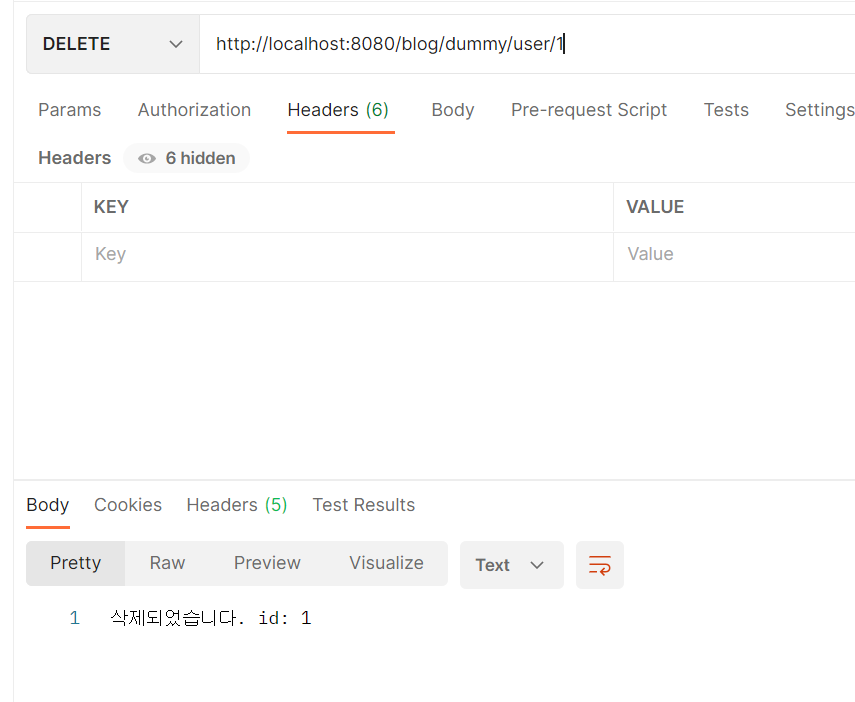Image resolution: width=855 pixels, height=702 pixels.
Task: Select the Pretty response view
Action: click(75, 563)
